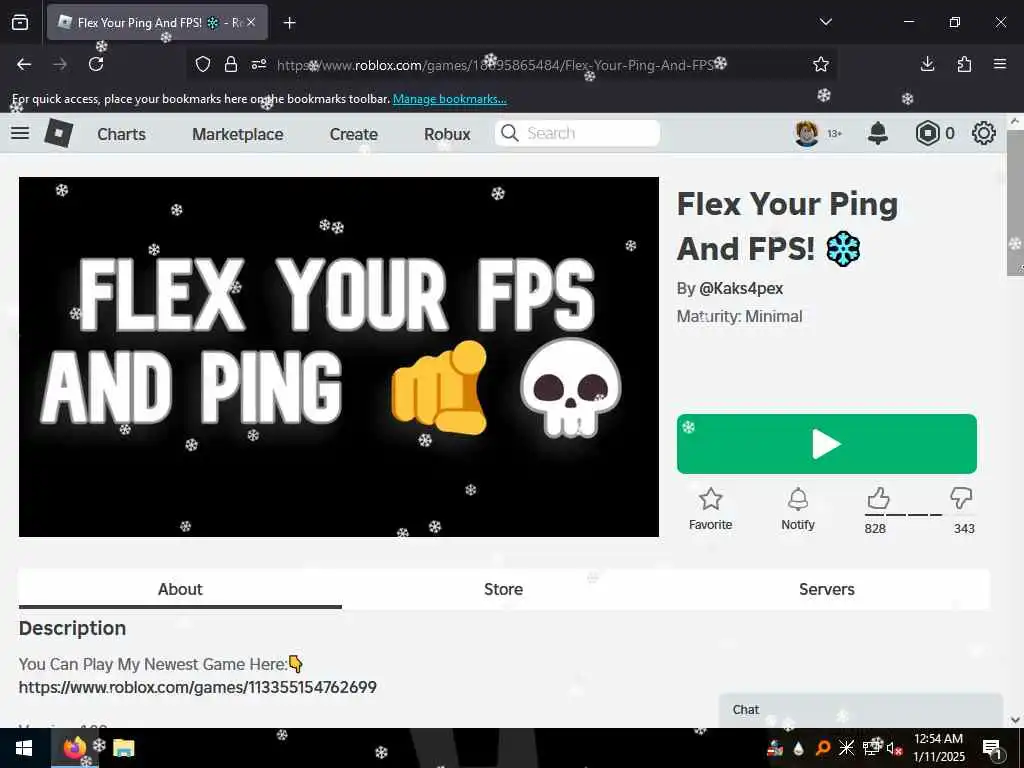Open creator profile @Kaks4pex
1024x768 pixels.
[x=741, y=289]
